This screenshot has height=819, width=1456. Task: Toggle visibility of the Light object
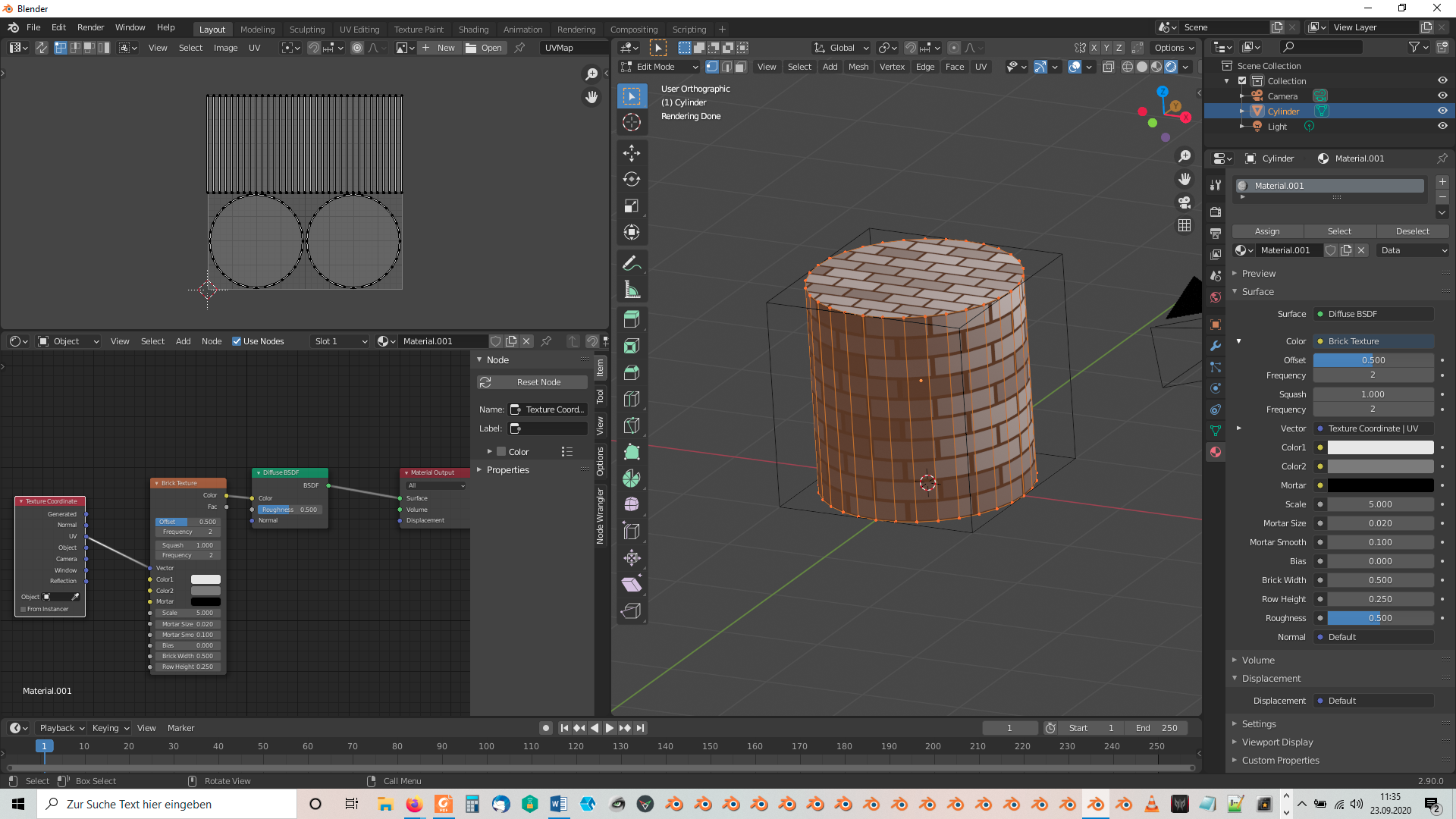1442,126
